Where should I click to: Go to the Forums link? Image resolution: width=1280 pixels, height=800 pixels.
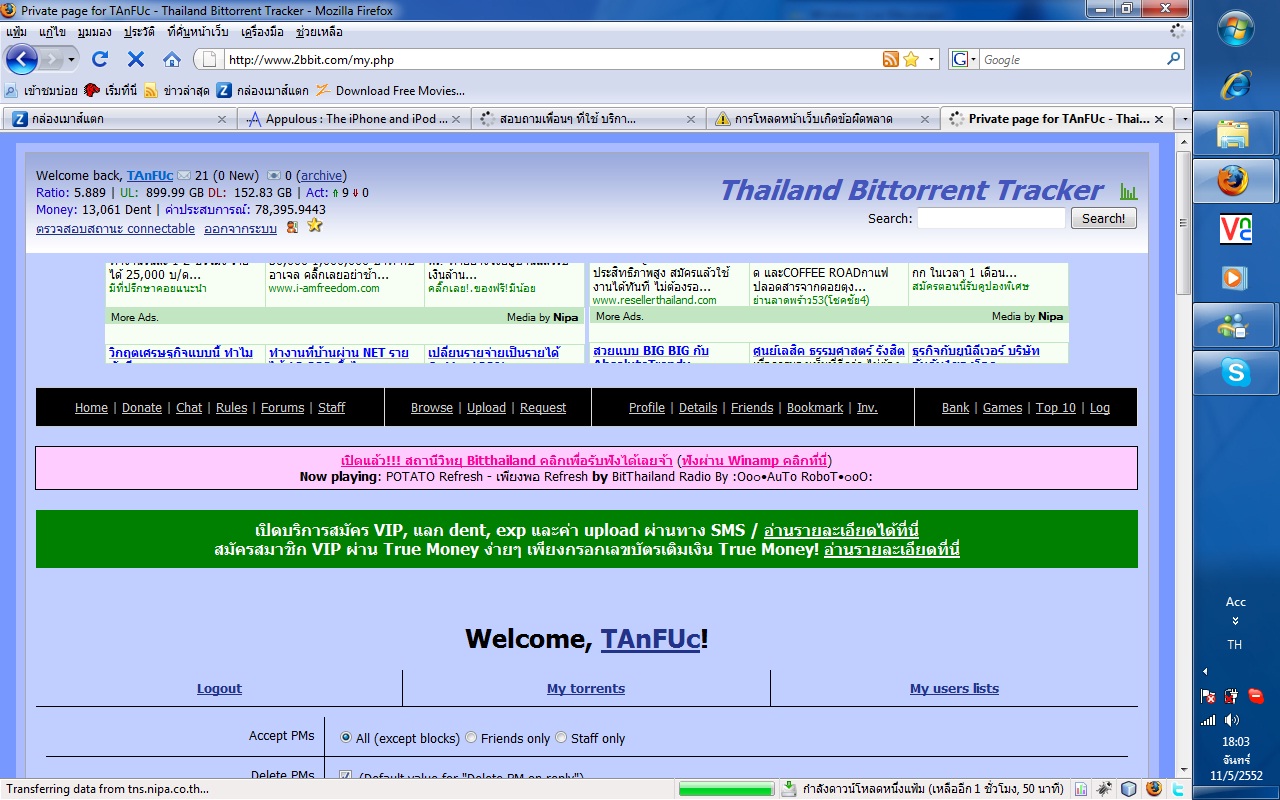pos(283,408)
